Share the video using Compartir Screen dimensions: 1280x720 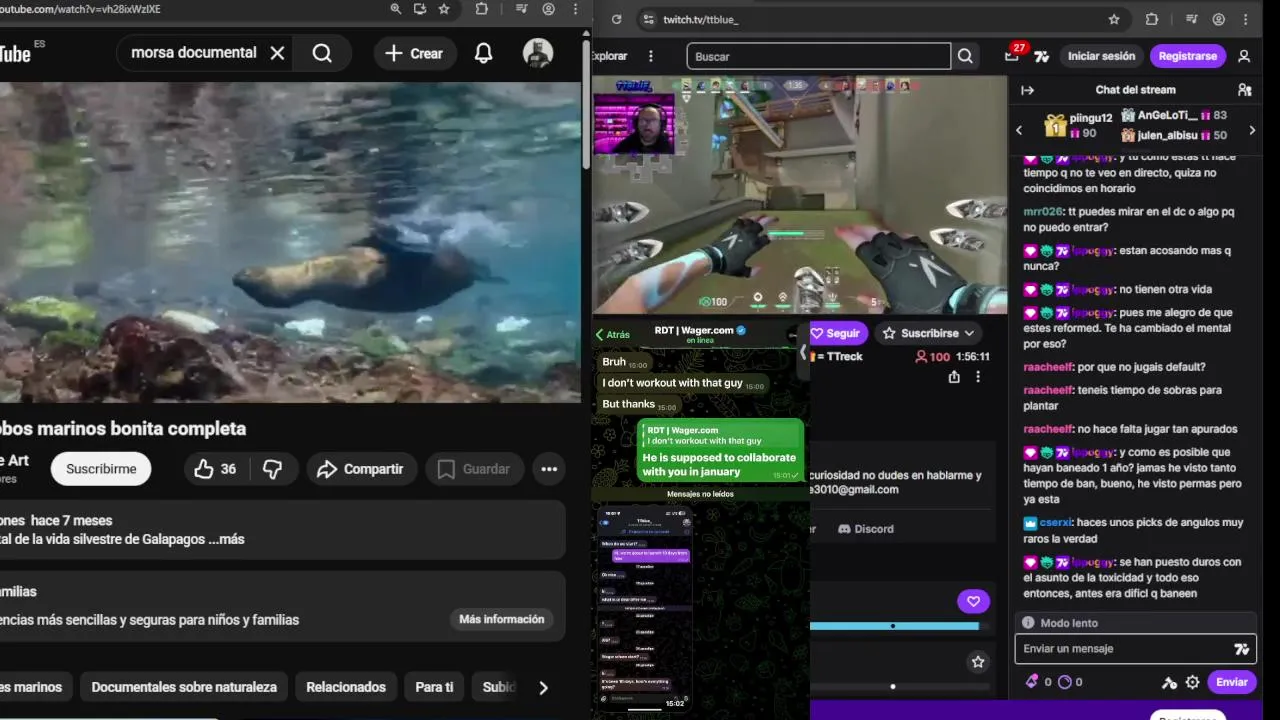click(x=360, y=469)
